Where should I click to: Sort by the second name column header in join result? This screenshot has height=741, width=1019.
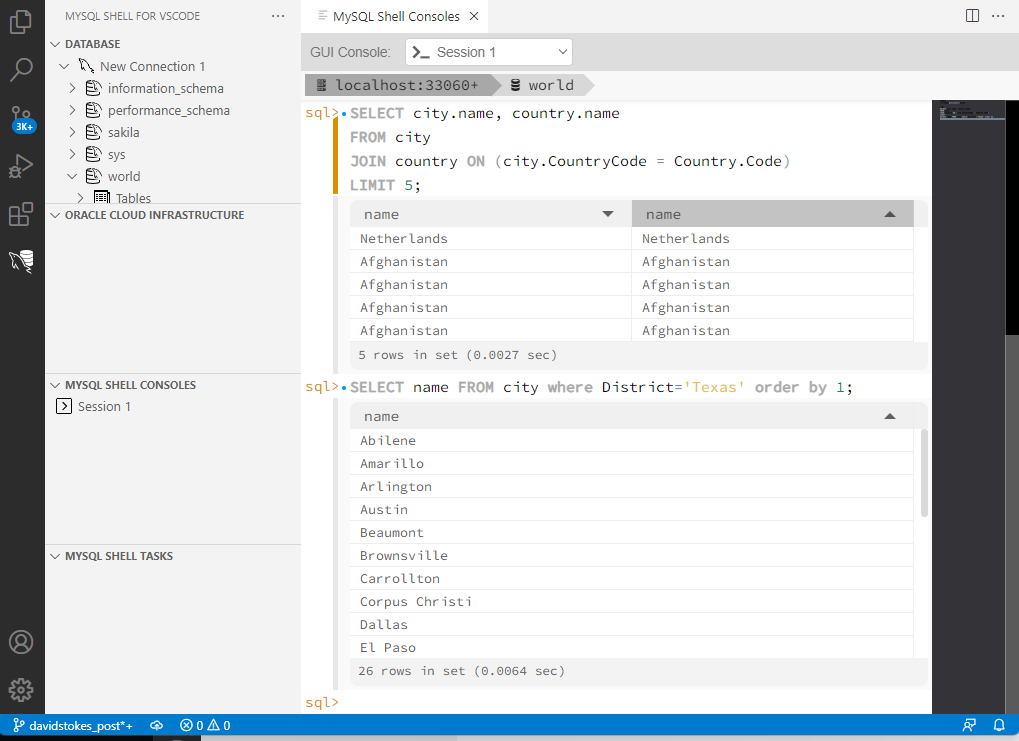tap(773, 214)
